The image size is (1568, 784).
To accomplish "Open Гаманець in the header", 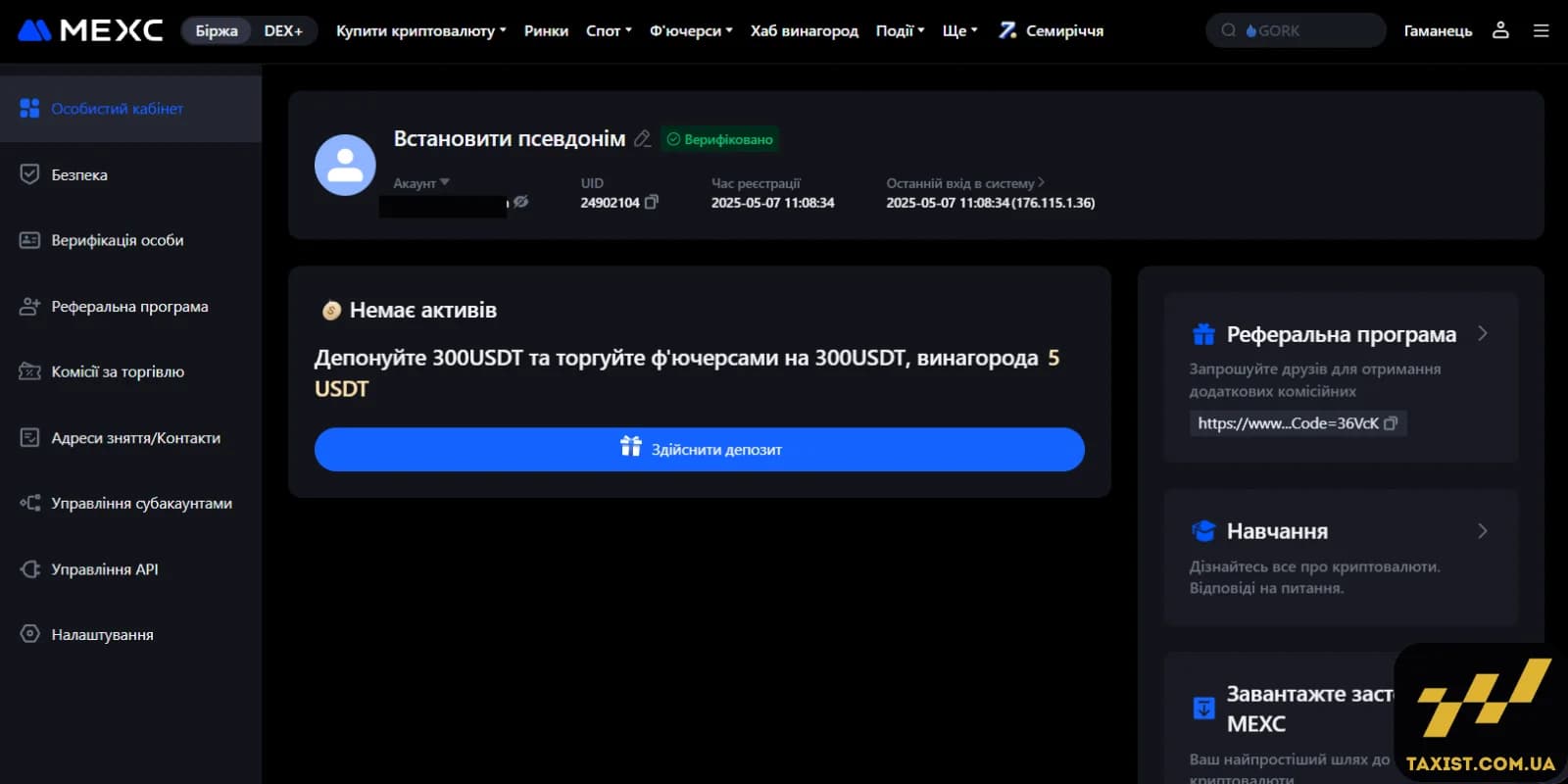I will (1438, 30).
